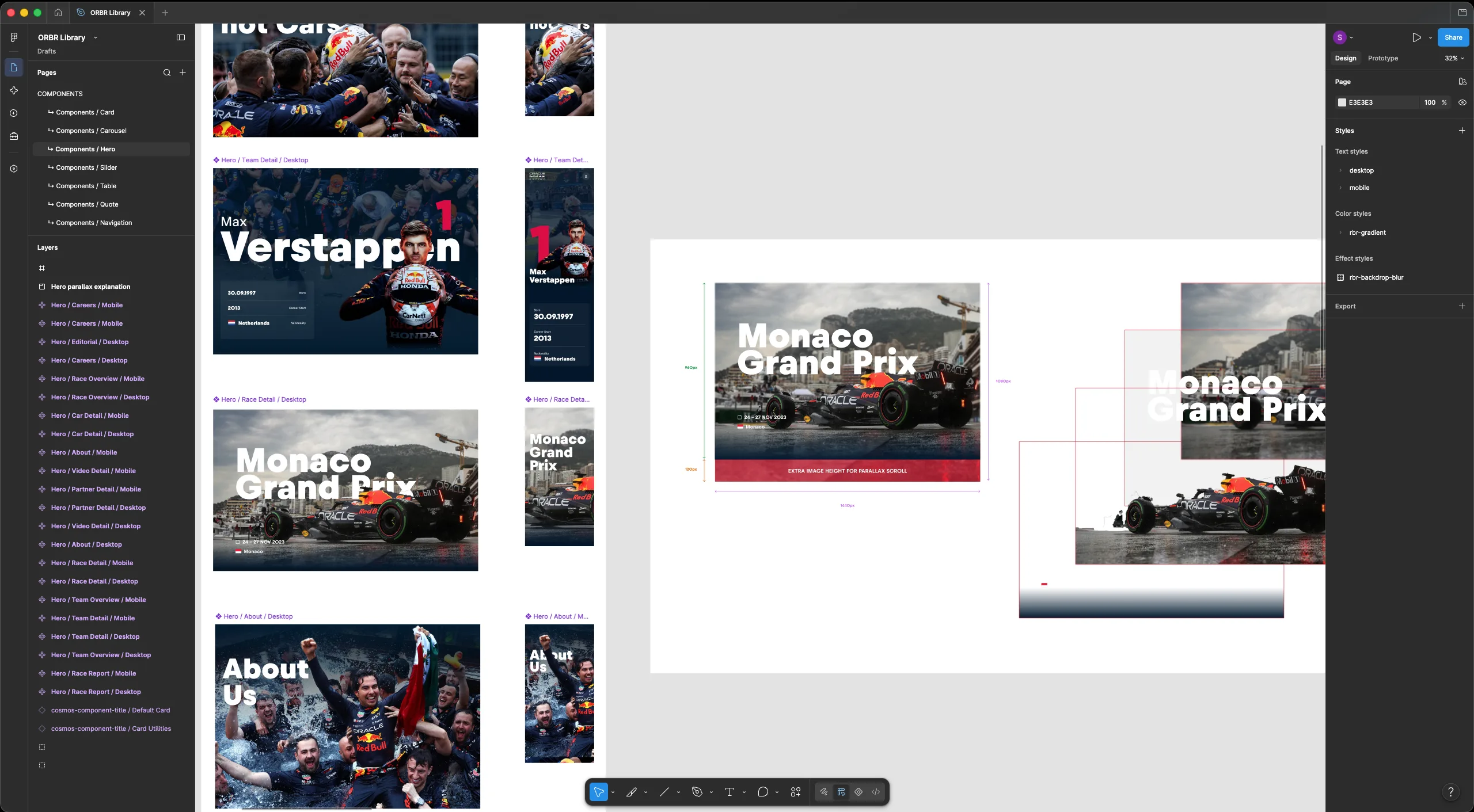Select the Pencil draw tool in the toolbar
1474x812 pixels.
point(632,792)
